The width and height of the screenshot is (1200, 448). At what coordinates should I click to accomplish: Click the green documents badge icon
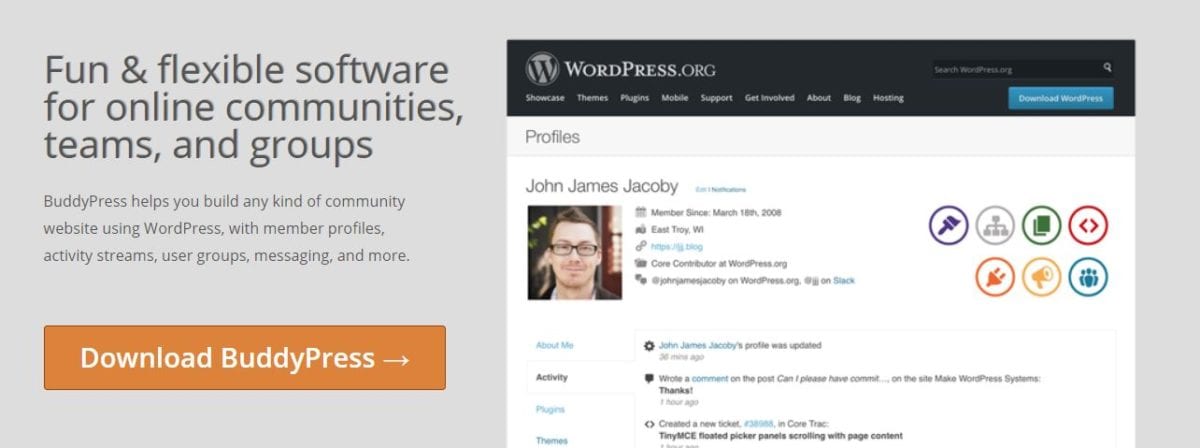(1041, 225)
